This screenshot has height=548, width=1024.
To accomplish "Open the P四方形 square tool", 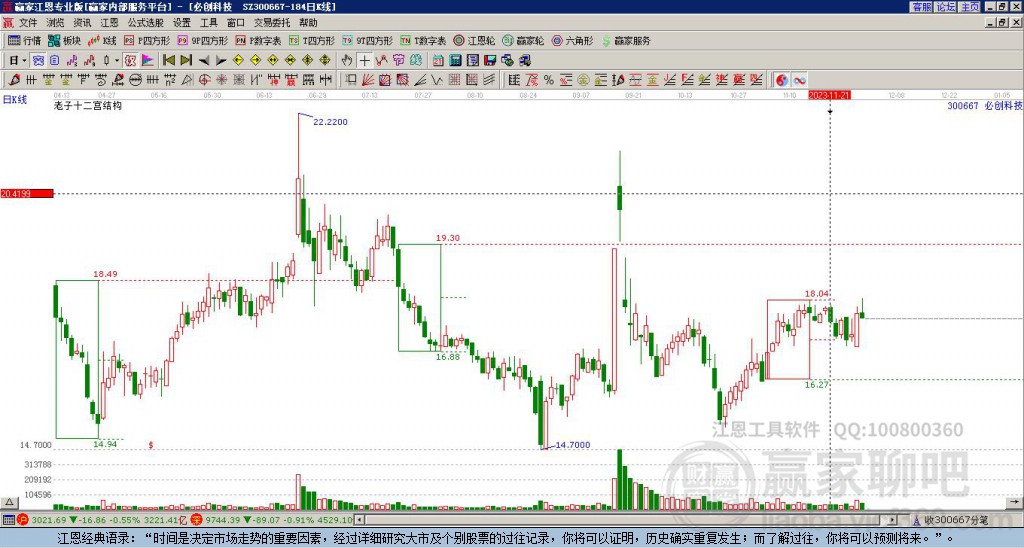I will [x=147, y=40].
